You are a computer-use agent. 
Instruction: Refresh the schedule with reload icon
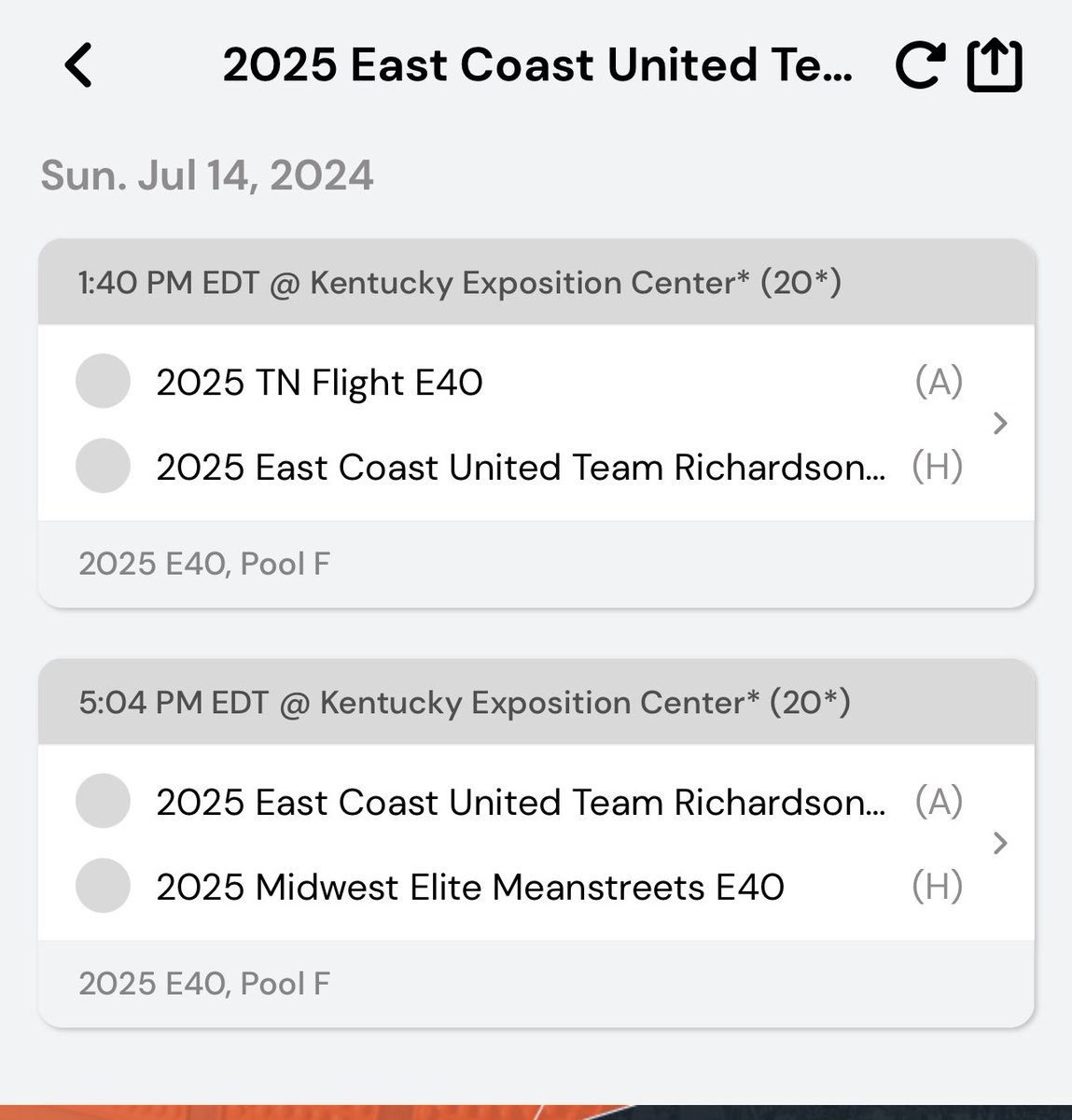point(919,66)
